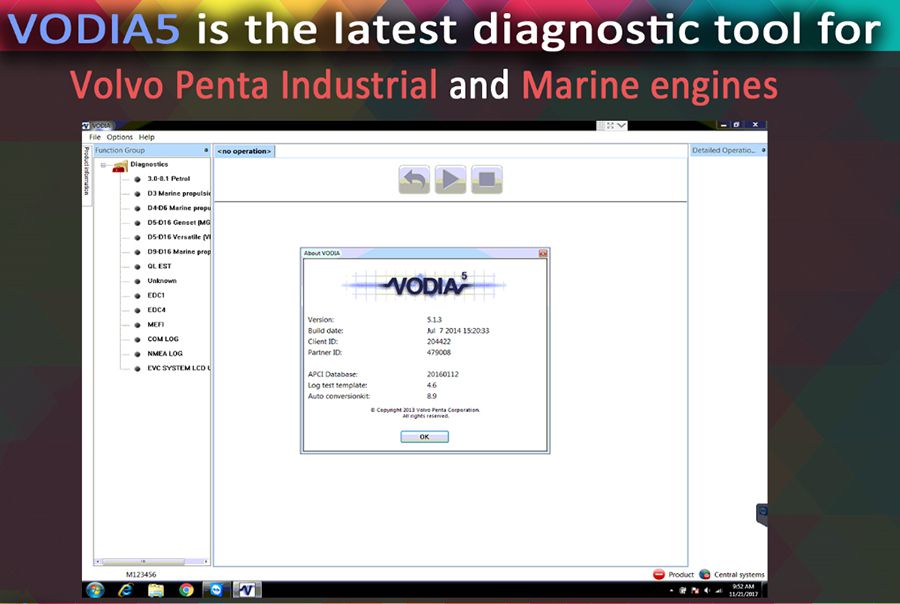Select the NMEA LOG tree item
This screenshot has width=900, height=604.
click(x=165, y=354)
